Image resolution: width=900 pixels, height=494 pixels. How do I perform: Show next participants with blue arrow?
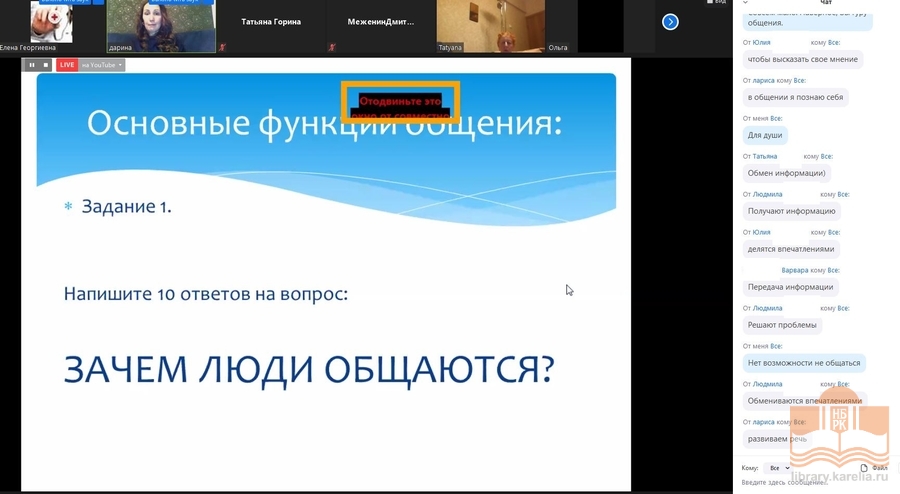(670, 22)
